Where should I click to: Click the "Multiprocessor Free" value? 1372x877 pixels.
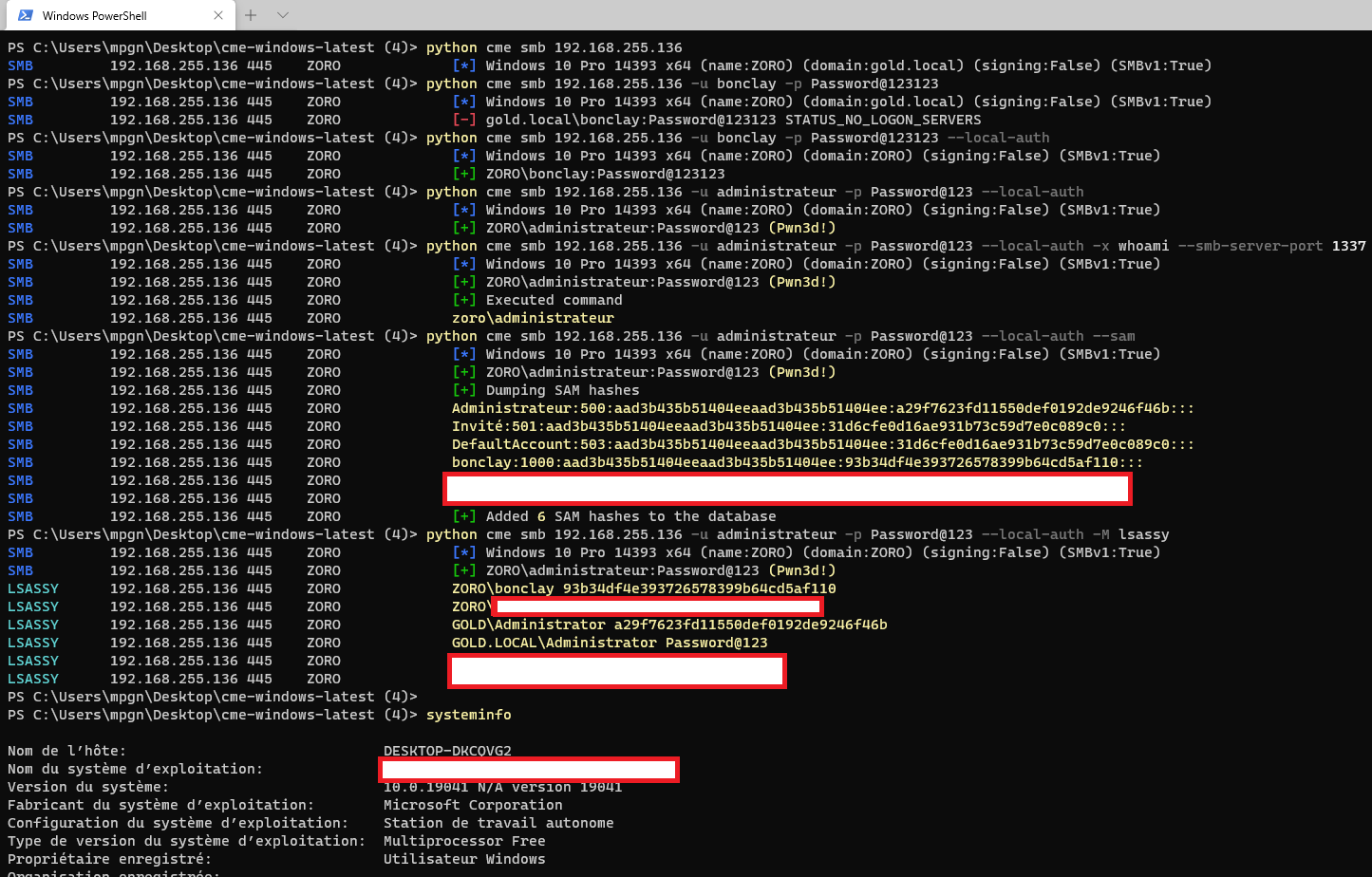(x=464, y=841)
